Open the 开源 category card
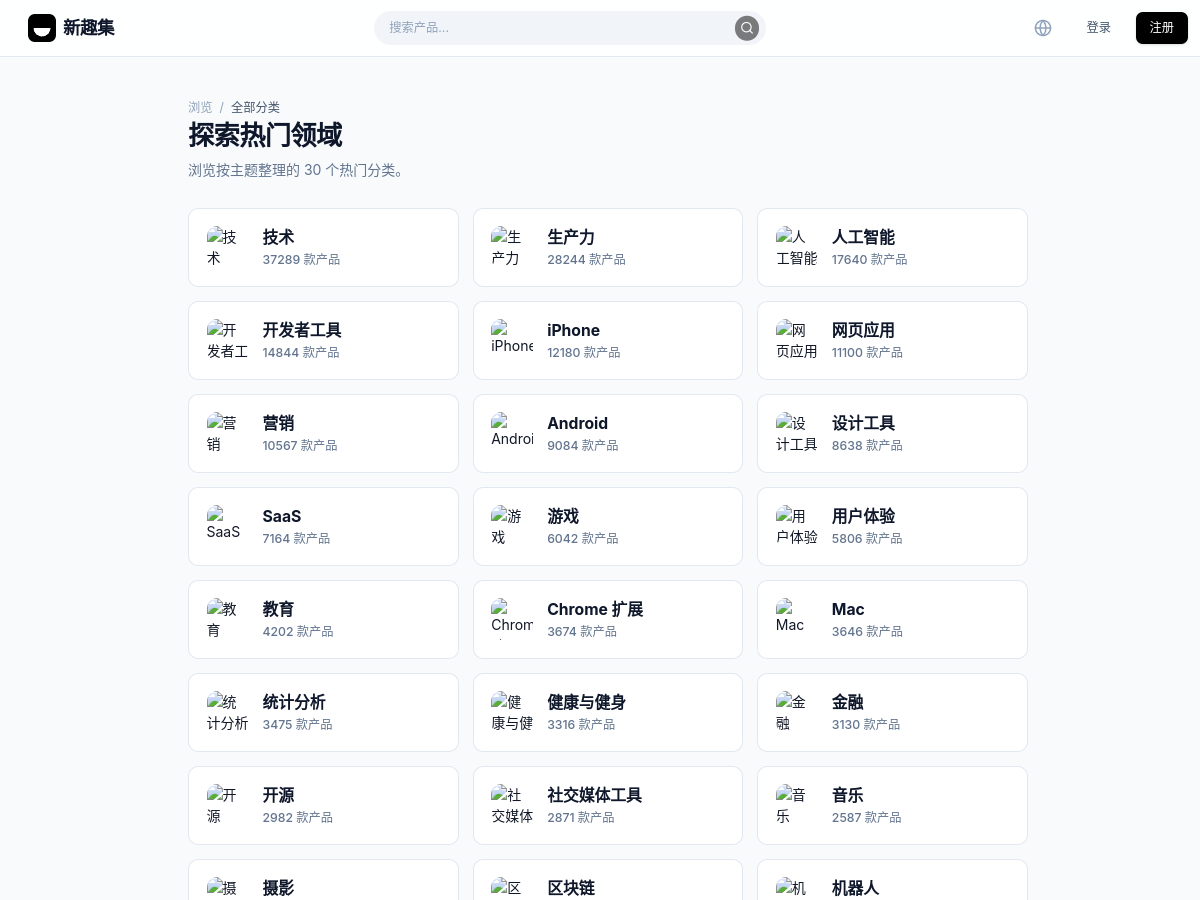The height and width of the screenshot is (900, 1200). tap(323, 805)
